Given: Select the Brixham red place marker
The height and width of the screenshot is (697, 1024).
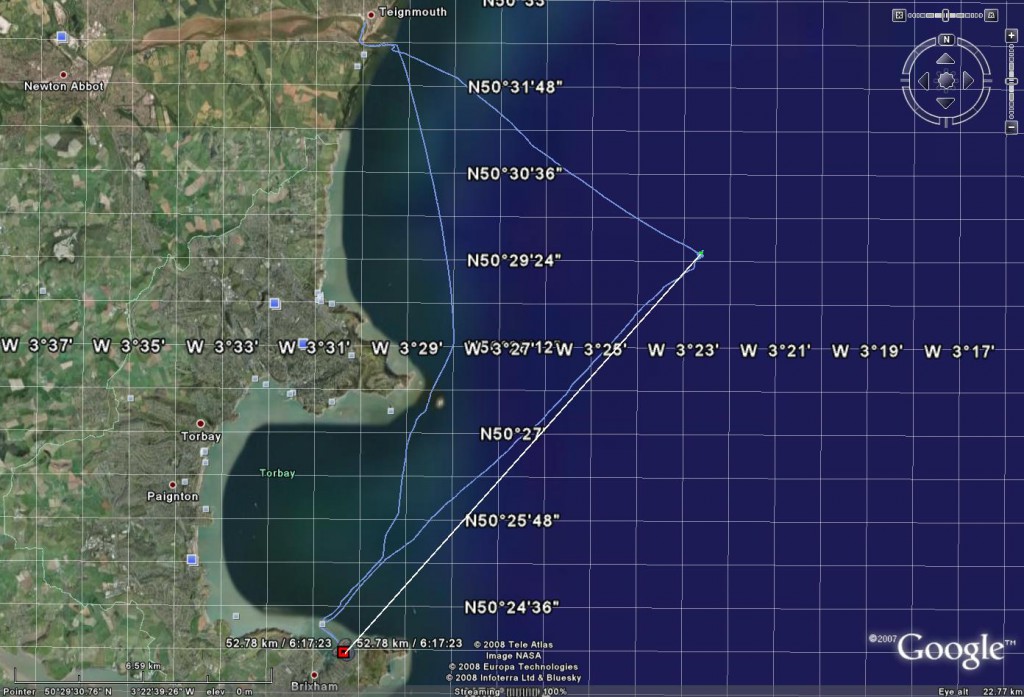Looking at the screenshot, I should [x=314, y=675].
